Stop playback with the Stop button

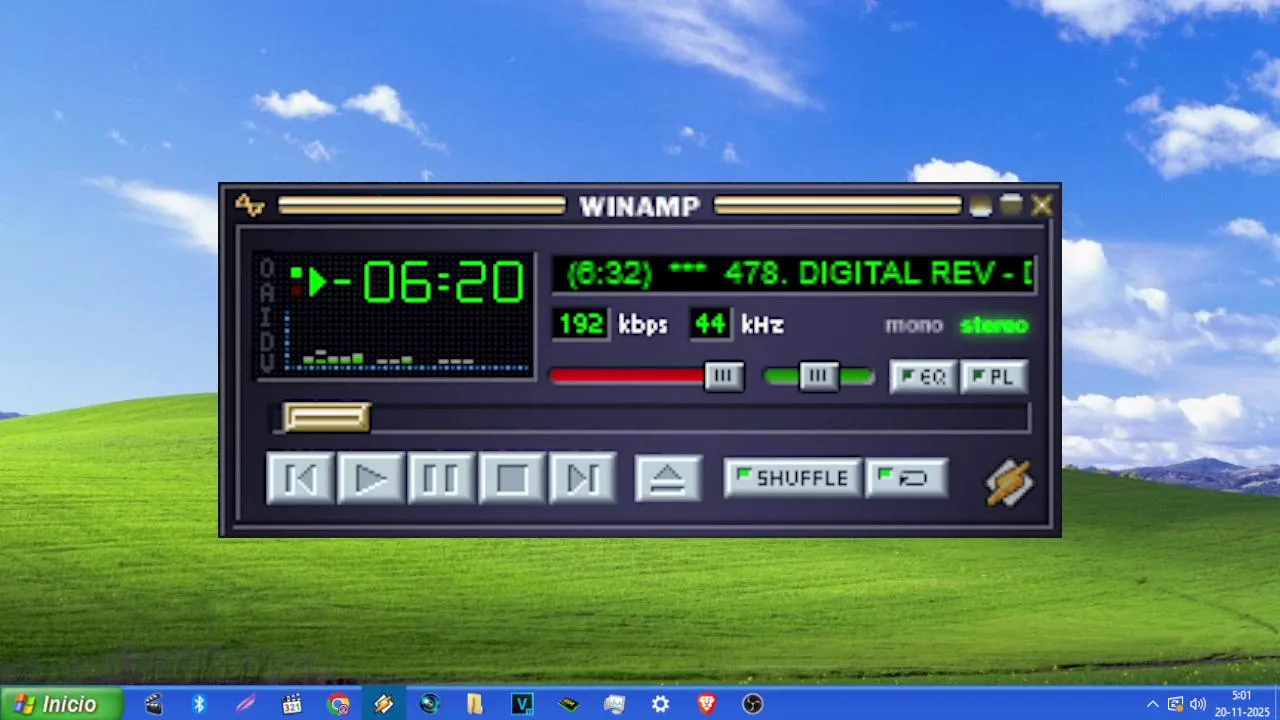(x=512, y=479)
